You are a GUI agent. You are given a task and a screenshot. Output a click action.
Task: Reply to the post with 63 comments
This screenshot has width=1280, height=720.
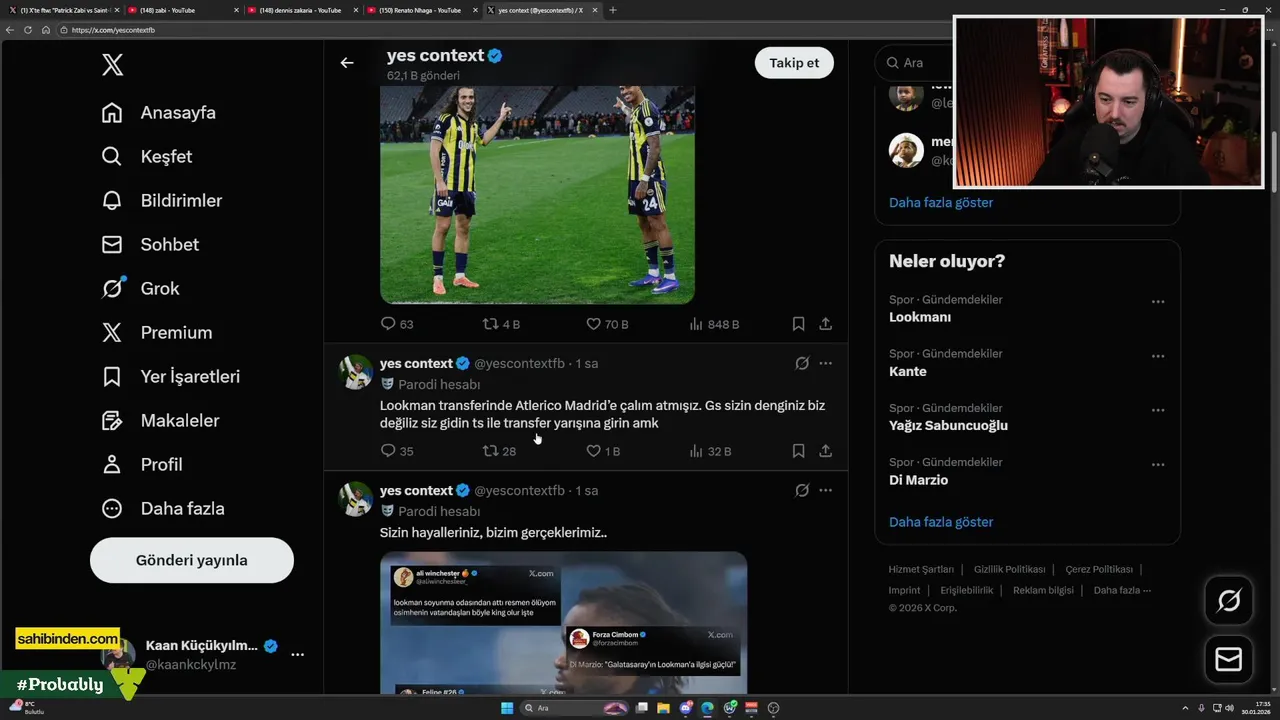tap(397, 324)
